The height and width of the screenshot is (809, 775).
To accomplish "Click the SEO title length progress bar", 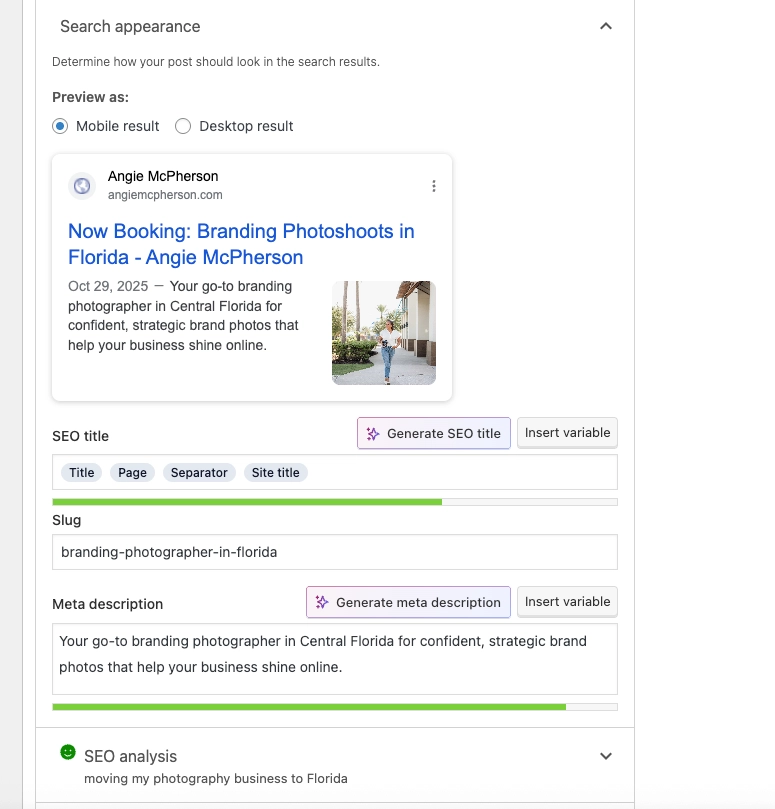I will pos(335,502).
